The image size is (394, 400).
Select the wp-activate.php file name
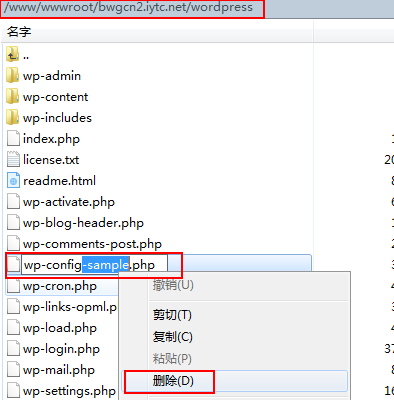pos(69,202)
